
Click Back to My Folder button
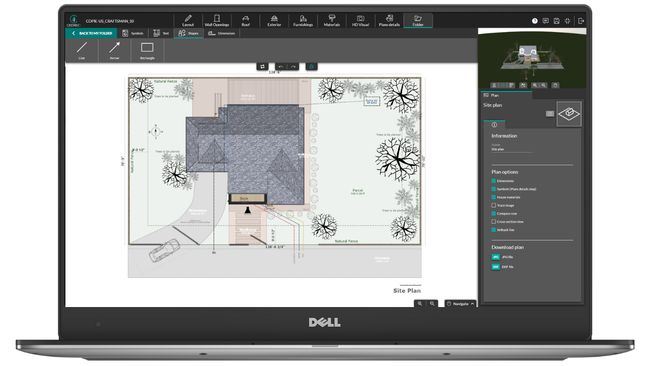point(92,33)
